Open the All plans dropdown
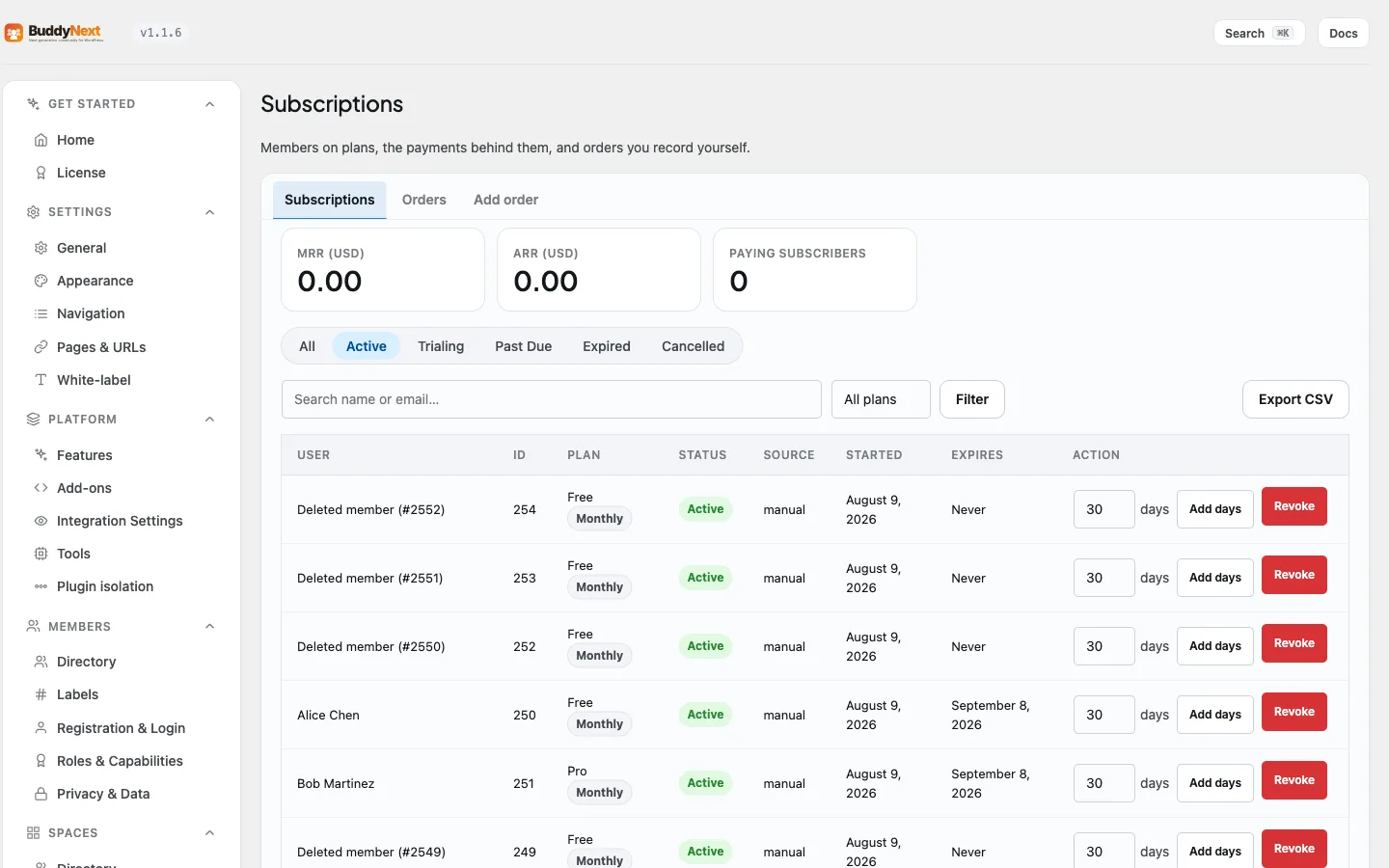The width and height of the screenshot is (1389, 868). [x=881, y=399]
